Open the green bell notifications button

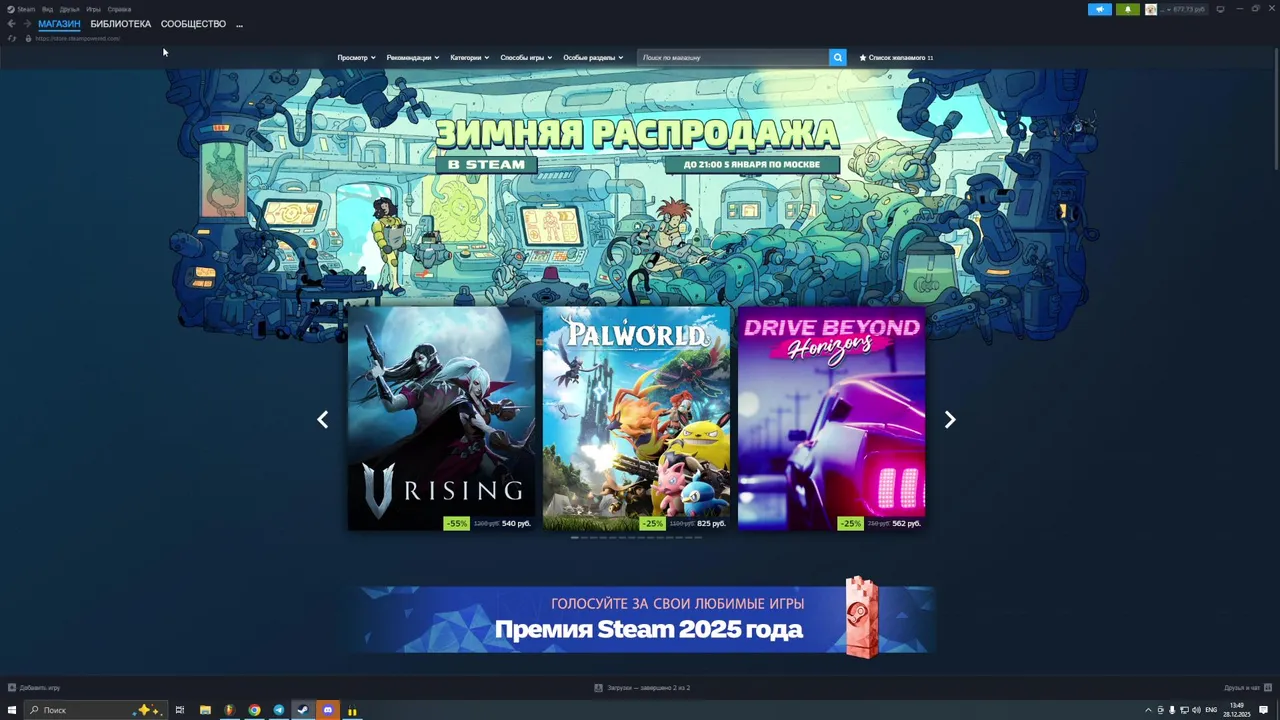pyautogui.click(x=1128, y=9)
